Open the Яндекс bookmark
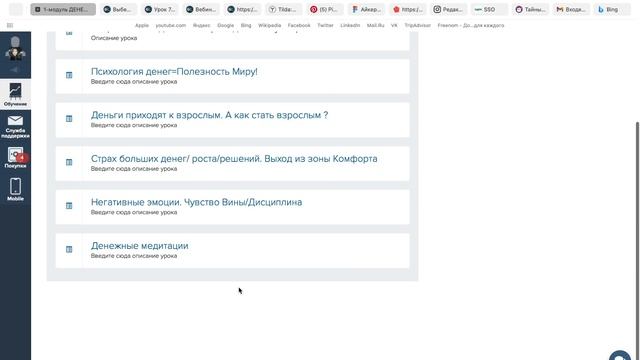Image resolution: width=640 pixels, height=360 pixels. pyautogui.click(x=201, y=25)
